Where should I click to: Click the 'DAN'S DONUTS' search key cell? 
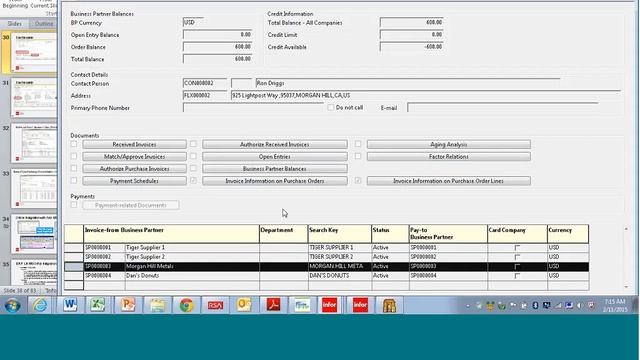coord(340,276)
